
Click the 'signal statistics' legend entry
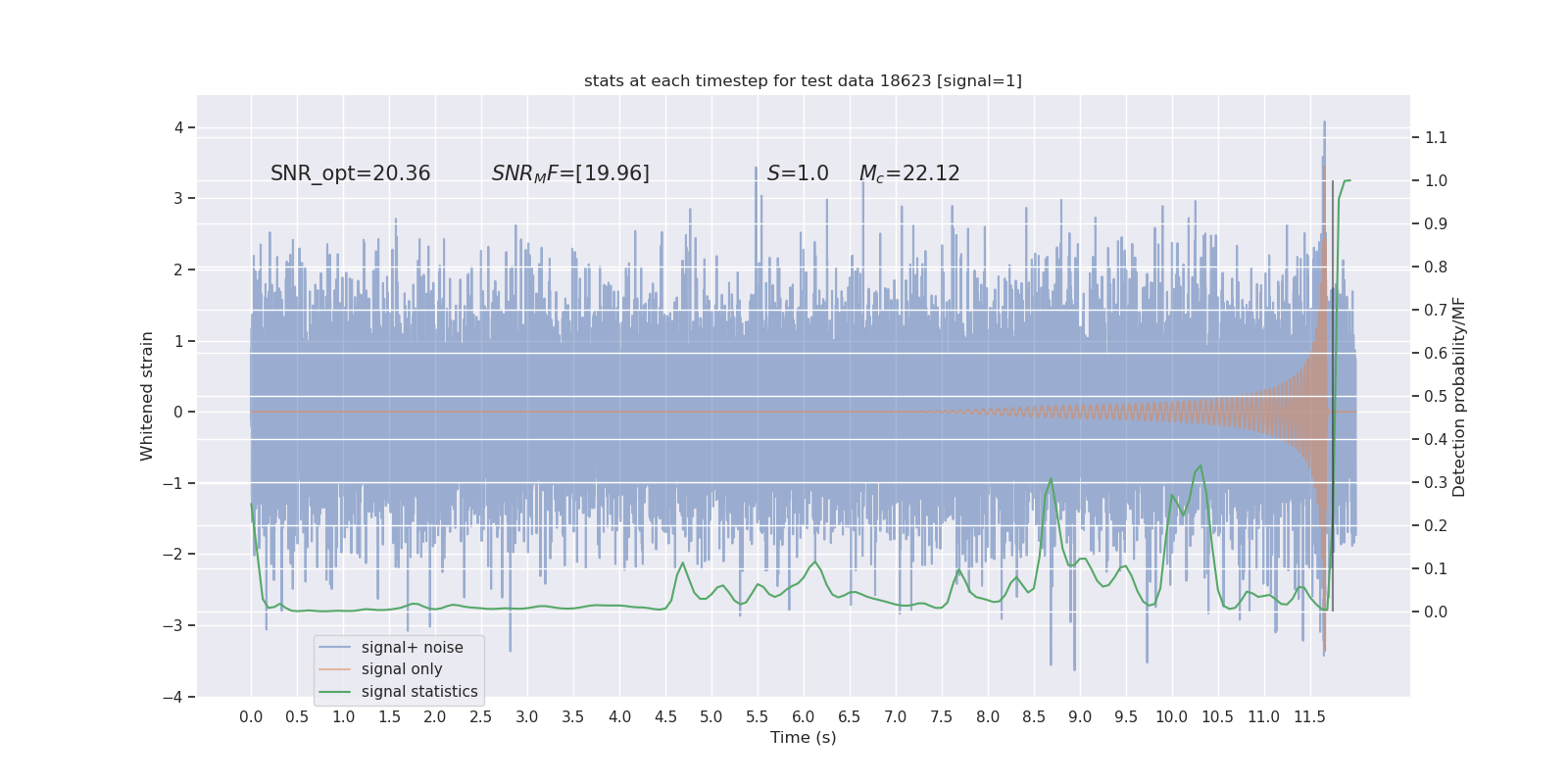coord(419,692)
